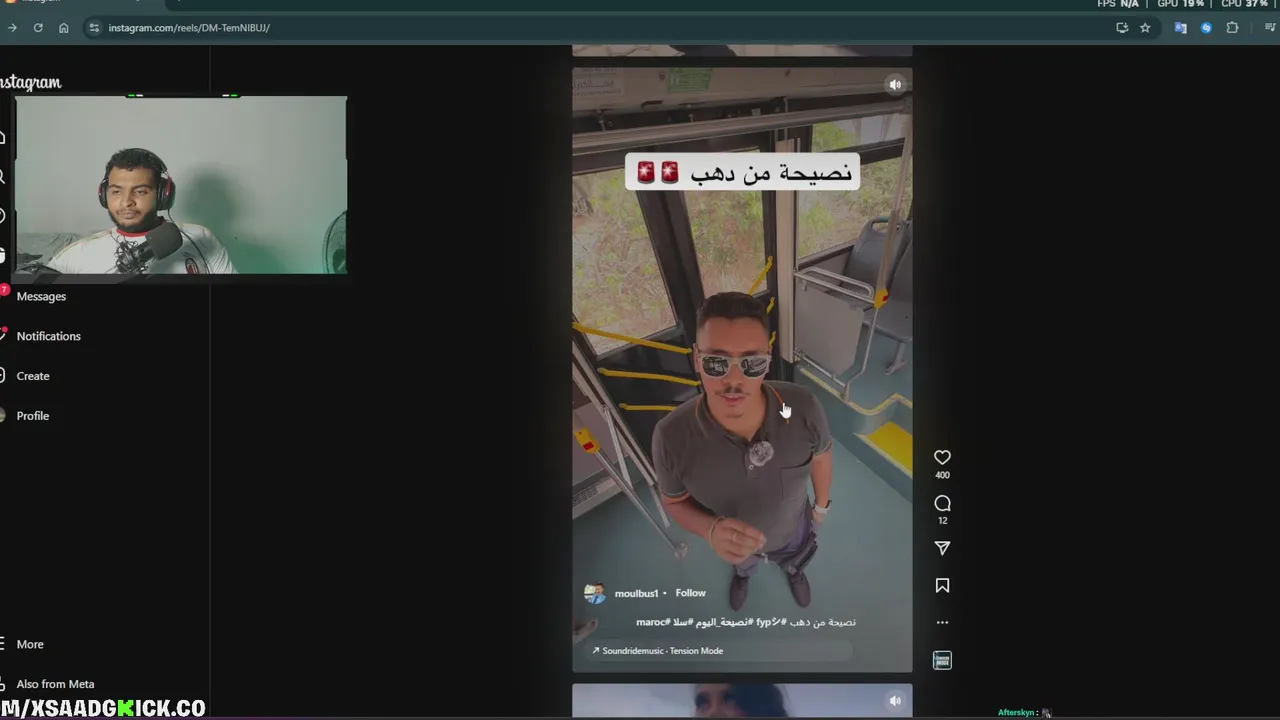Open the audio thumbnail below the options dots
The height and width of the screenshot is (720, 1280).
click(x=942, y=660)
